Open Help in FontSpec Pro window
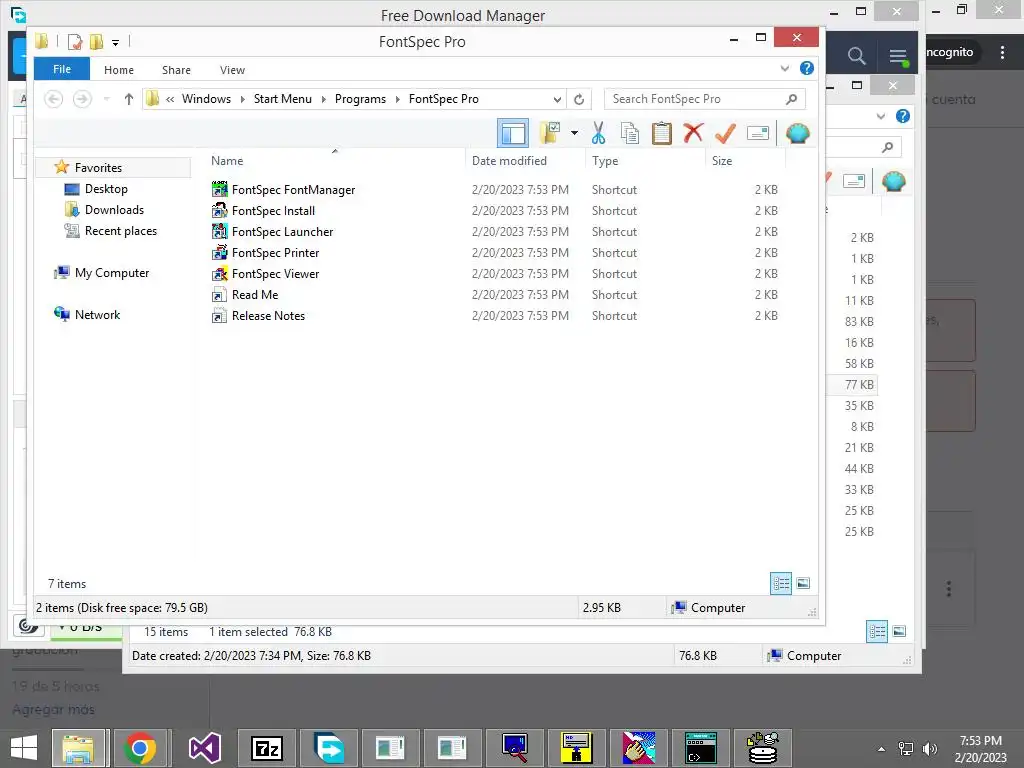The image size is (1024, 768). 807,68
